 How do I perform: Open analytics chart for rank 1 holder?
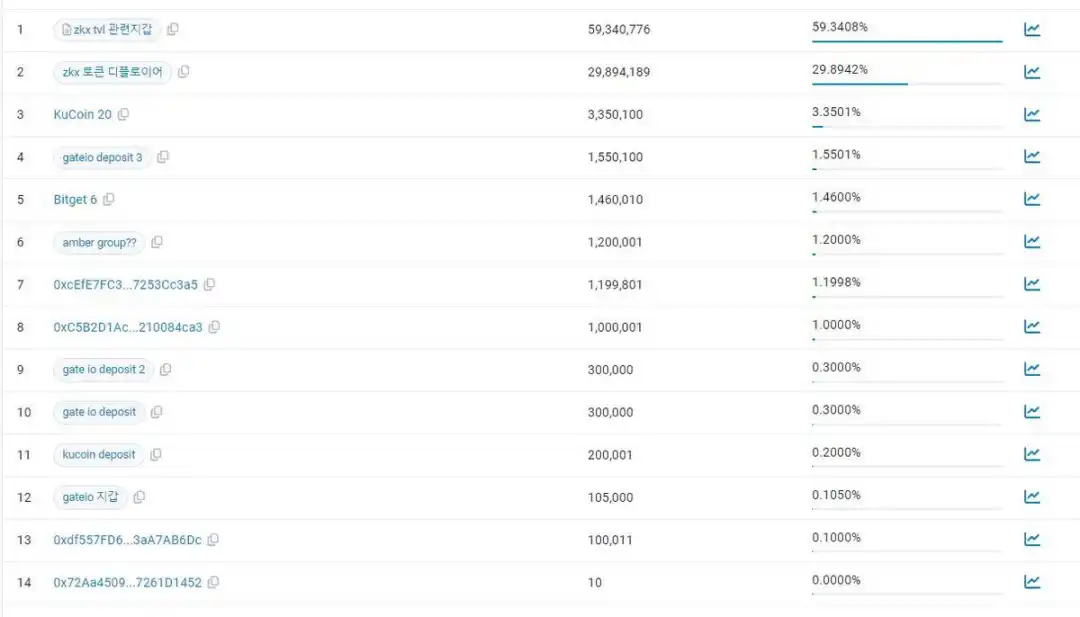pos(1032,30)
